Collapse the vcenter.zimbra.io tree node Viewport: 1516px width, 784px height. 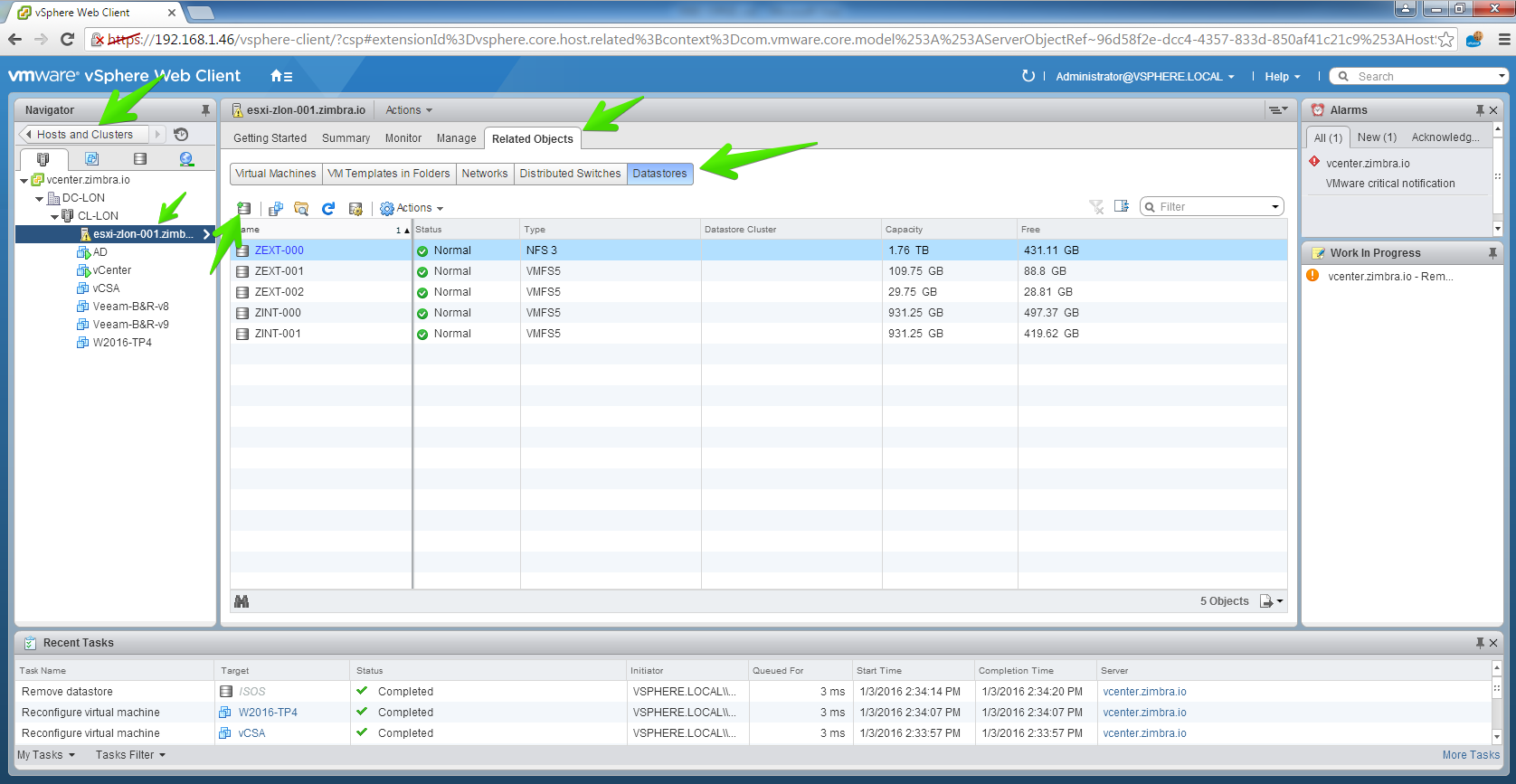[x=24, y=181]
